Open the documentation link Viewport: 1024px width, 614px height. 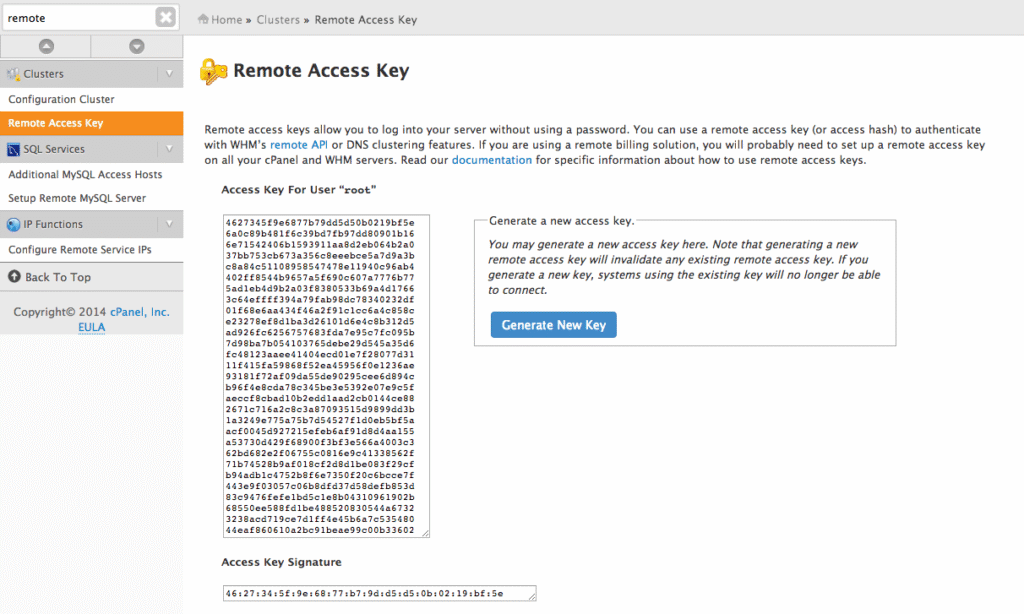pyautogui.click(x=492, y=160)
